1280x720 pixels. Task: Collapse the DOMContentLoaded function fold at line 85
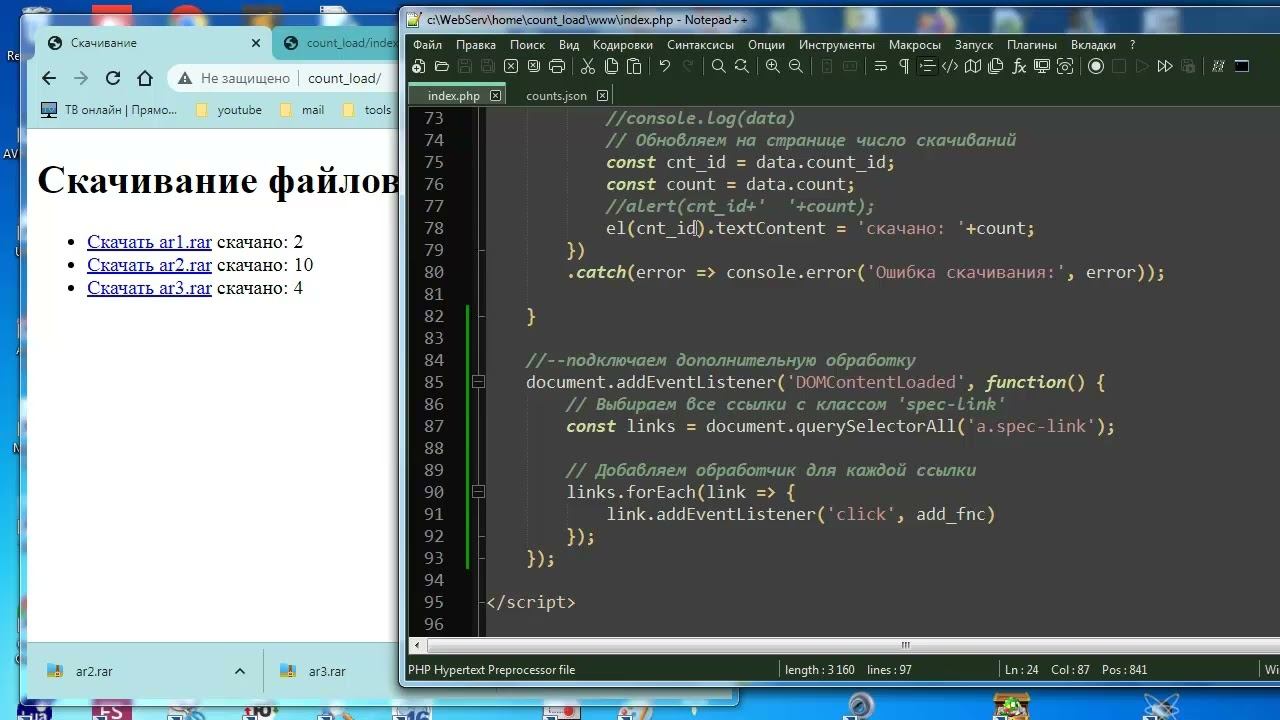click(478, 382)
